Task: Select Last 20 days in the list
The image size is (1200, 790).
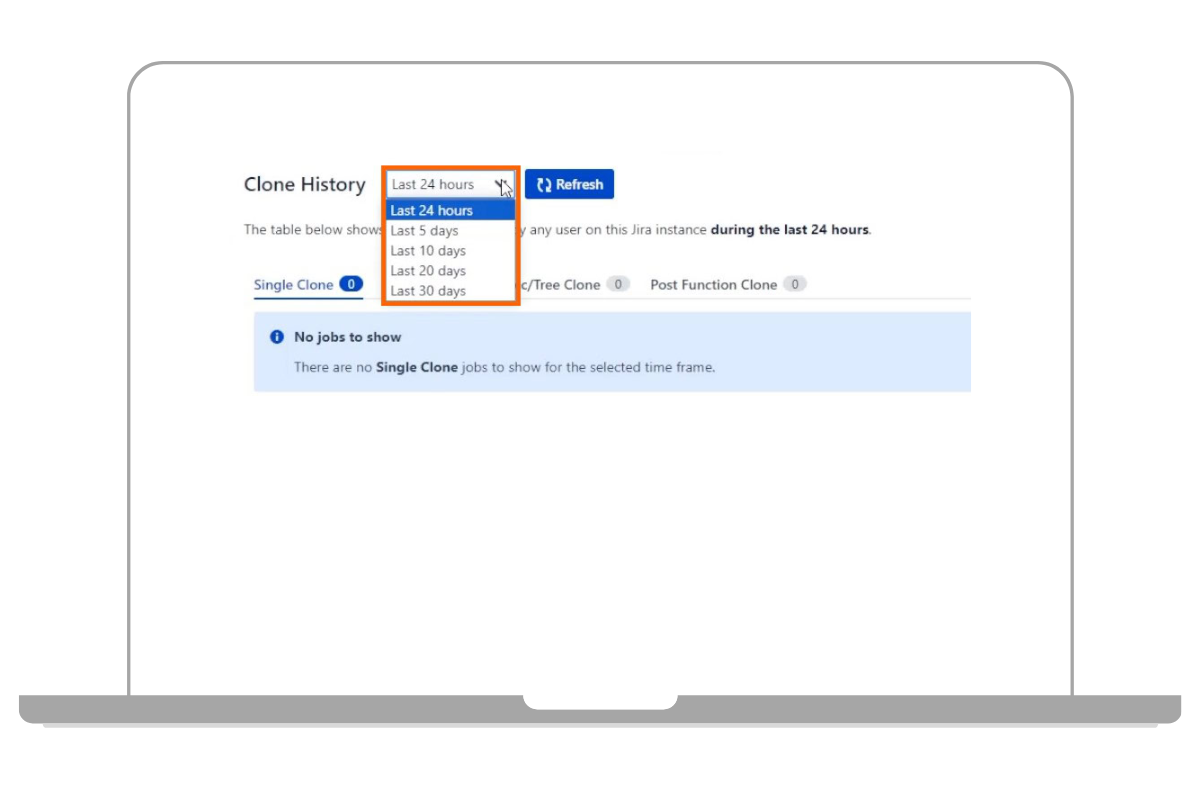Action: [428, 271]
